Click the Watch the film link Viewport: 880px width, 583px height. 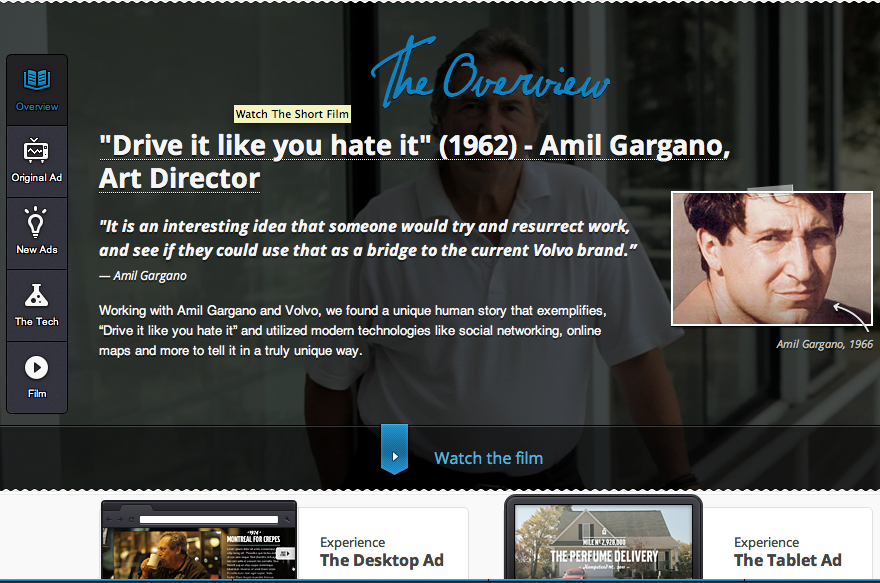[x=488, y=458]
